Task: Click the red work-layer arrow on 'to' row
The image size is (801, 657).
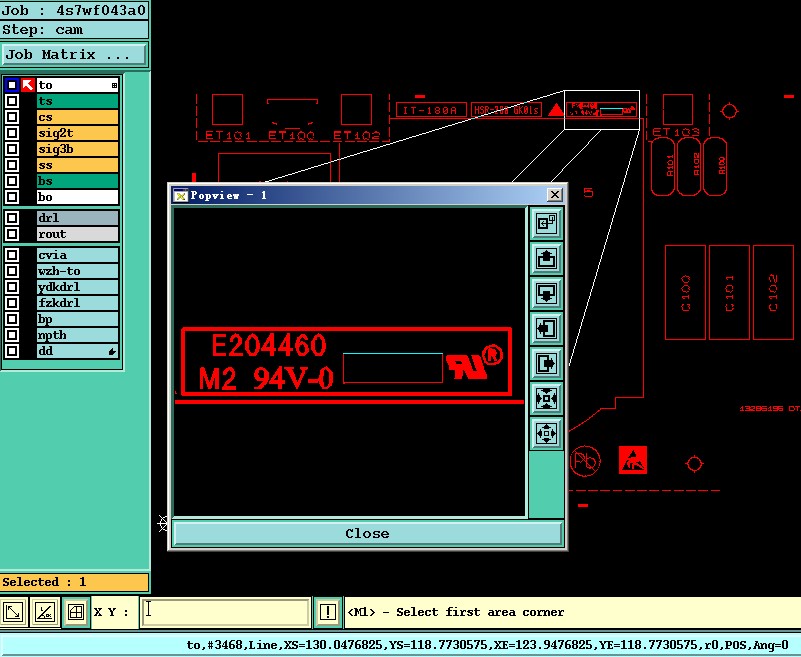Action: click(x=28, y=85)
